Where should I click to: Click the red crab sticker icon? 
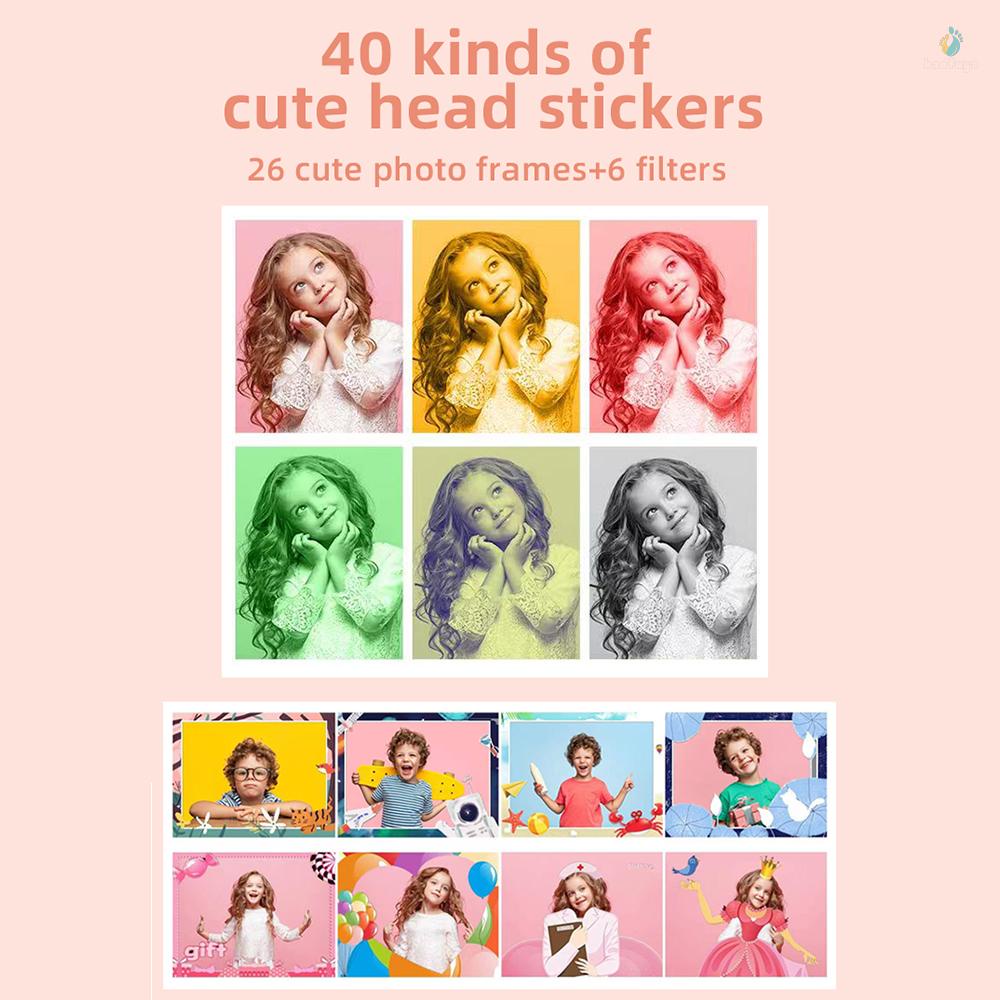635,820
